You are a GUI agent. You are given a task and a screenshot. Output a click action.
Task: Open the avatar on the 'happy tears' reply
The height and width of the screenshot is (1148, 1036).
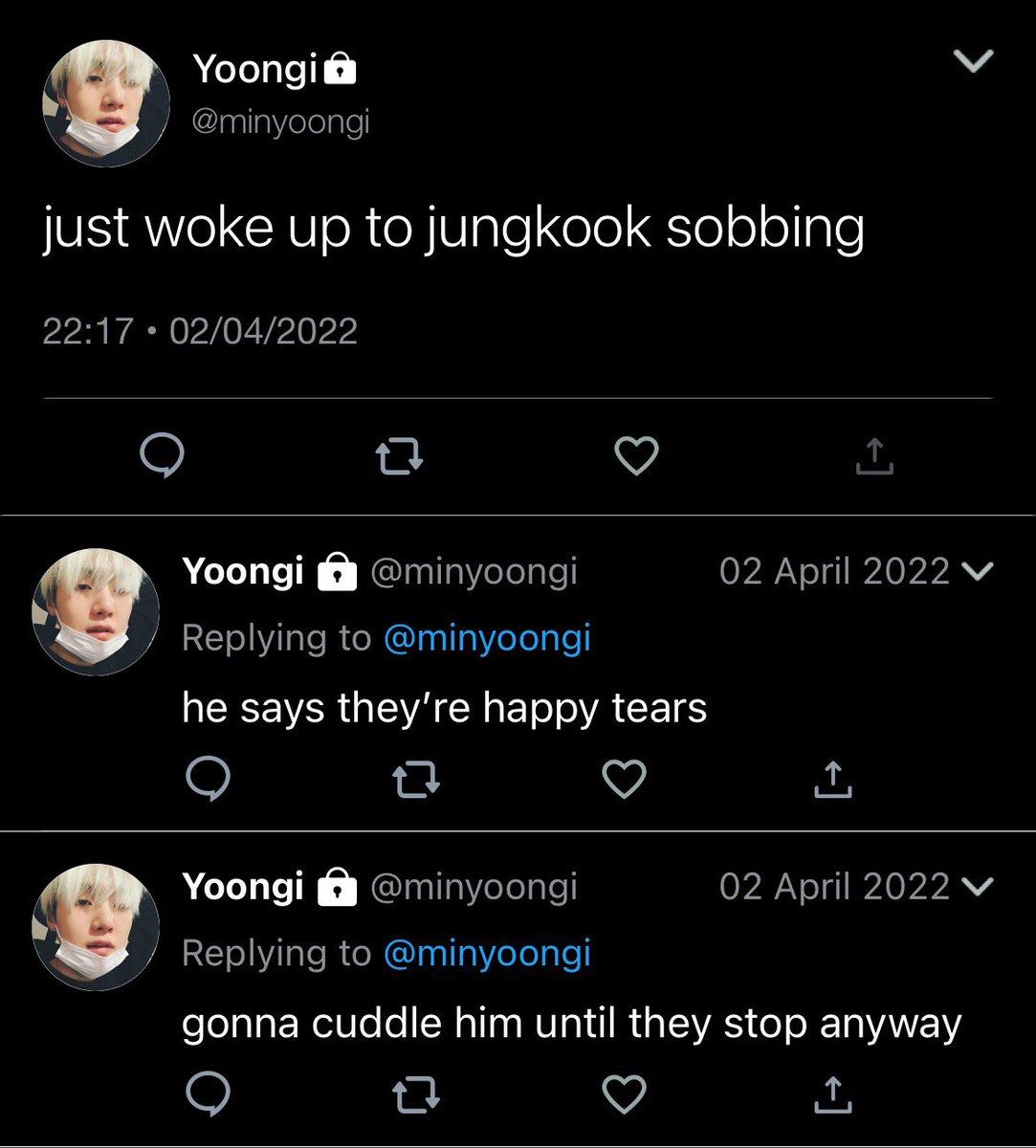96,612
